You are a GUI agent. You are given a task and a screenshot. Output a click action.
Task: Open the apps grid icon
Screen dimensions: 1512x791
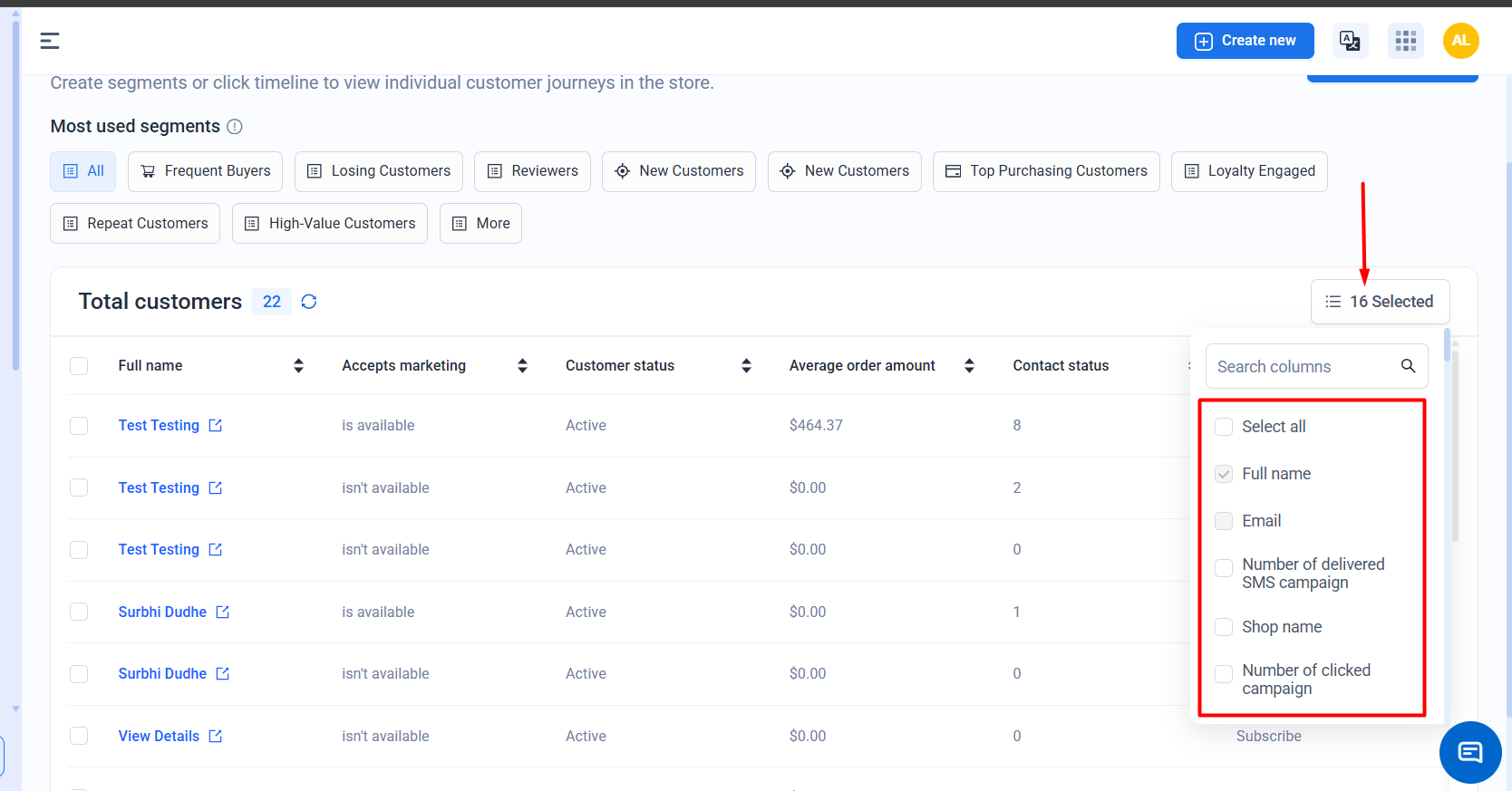(x=1405, y=41)
